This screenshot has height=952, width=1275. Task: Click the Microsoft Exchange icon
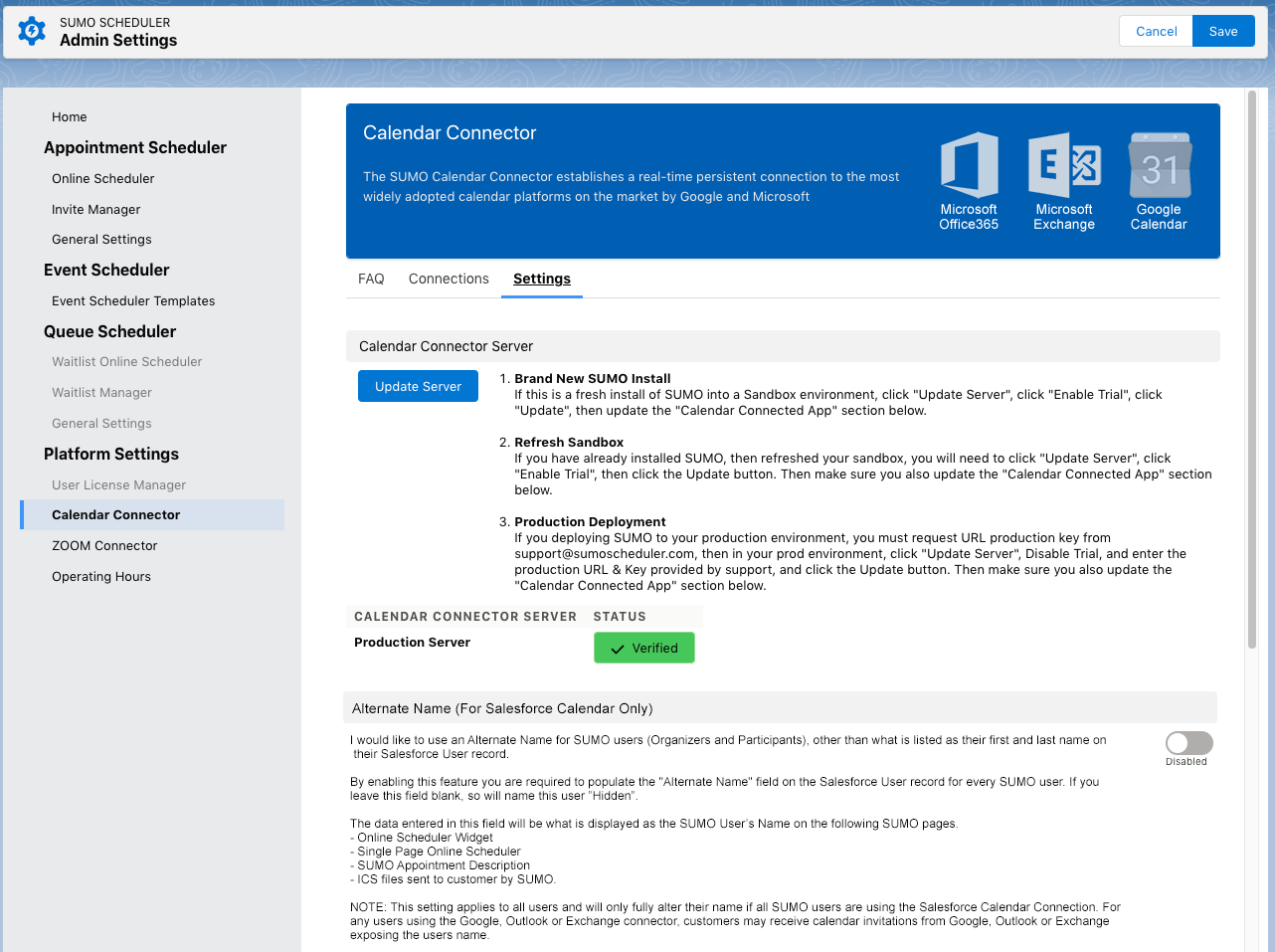[x=1063, y=165]
